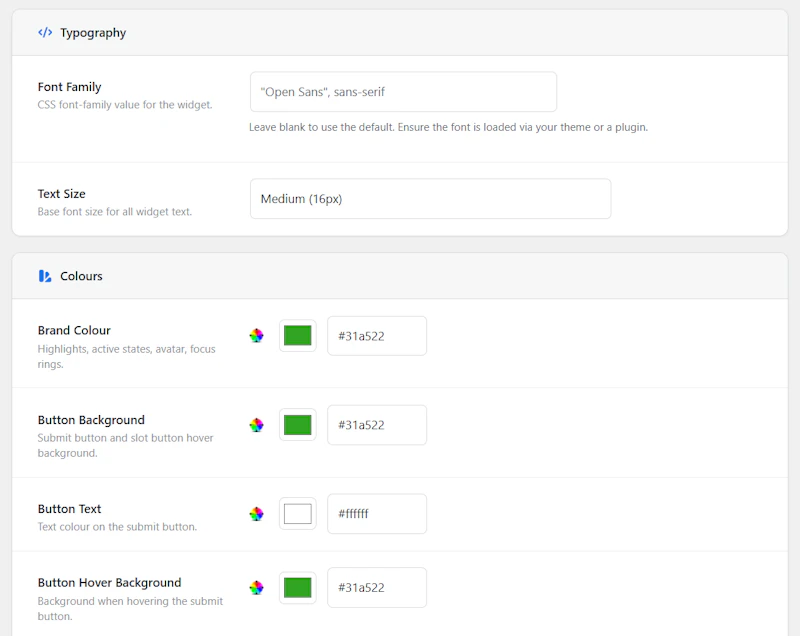Edit the Button Hover Background hex field
Viewport: 800px width, 636px height.
(377, 588)
